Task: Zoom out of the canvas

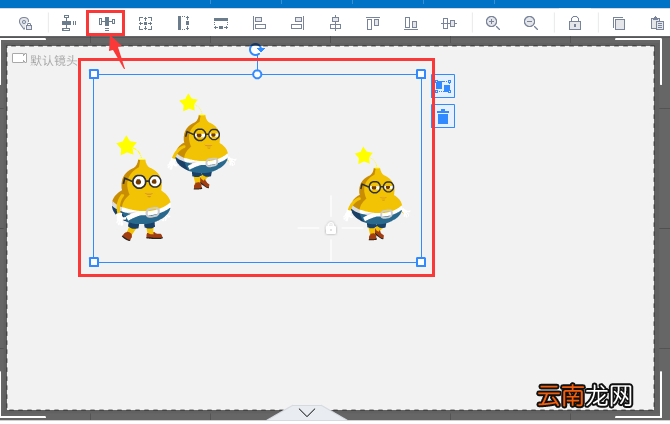Action: coord(531,23)
